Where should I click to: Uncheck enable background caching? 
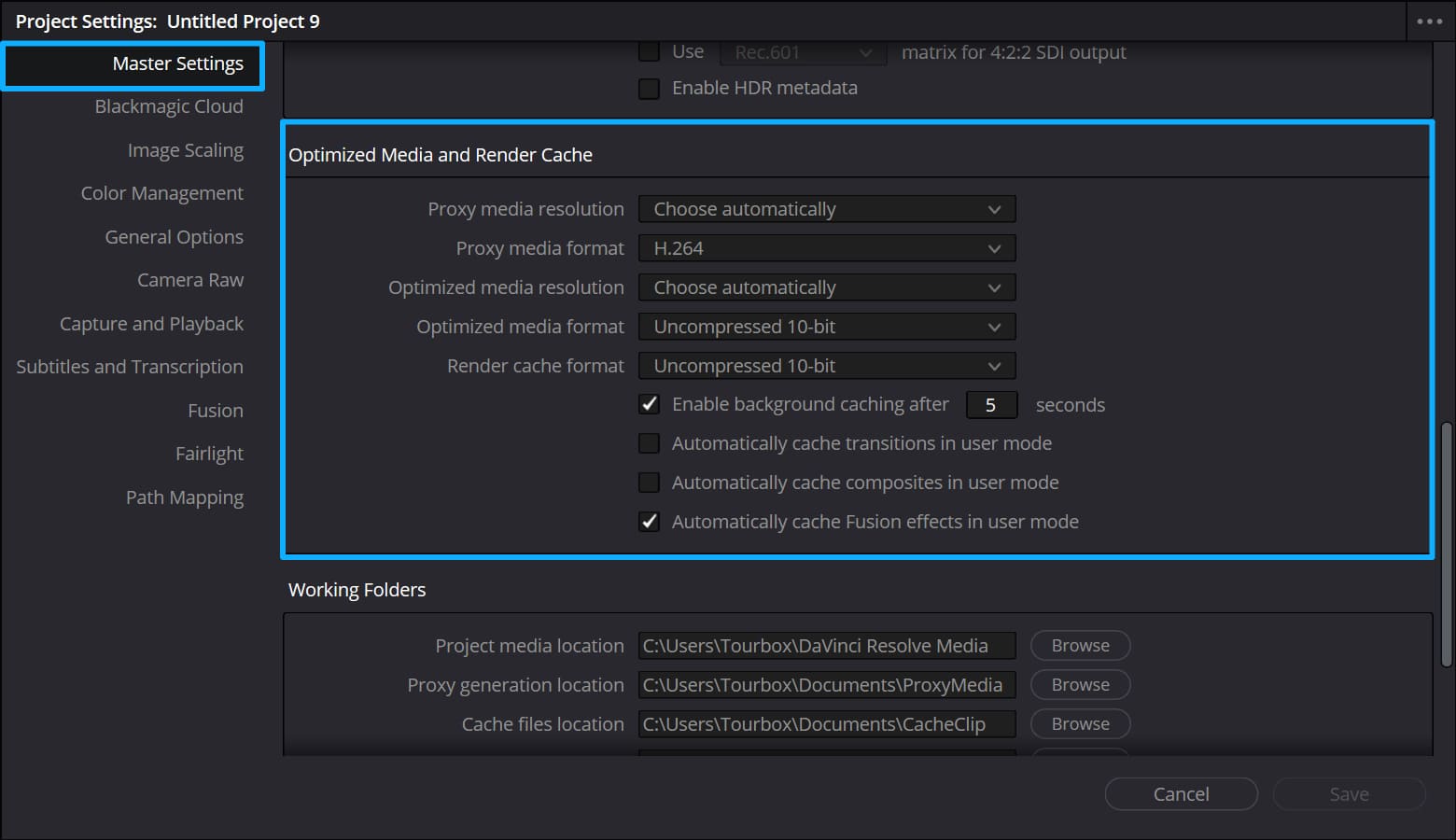coord(649,404)
